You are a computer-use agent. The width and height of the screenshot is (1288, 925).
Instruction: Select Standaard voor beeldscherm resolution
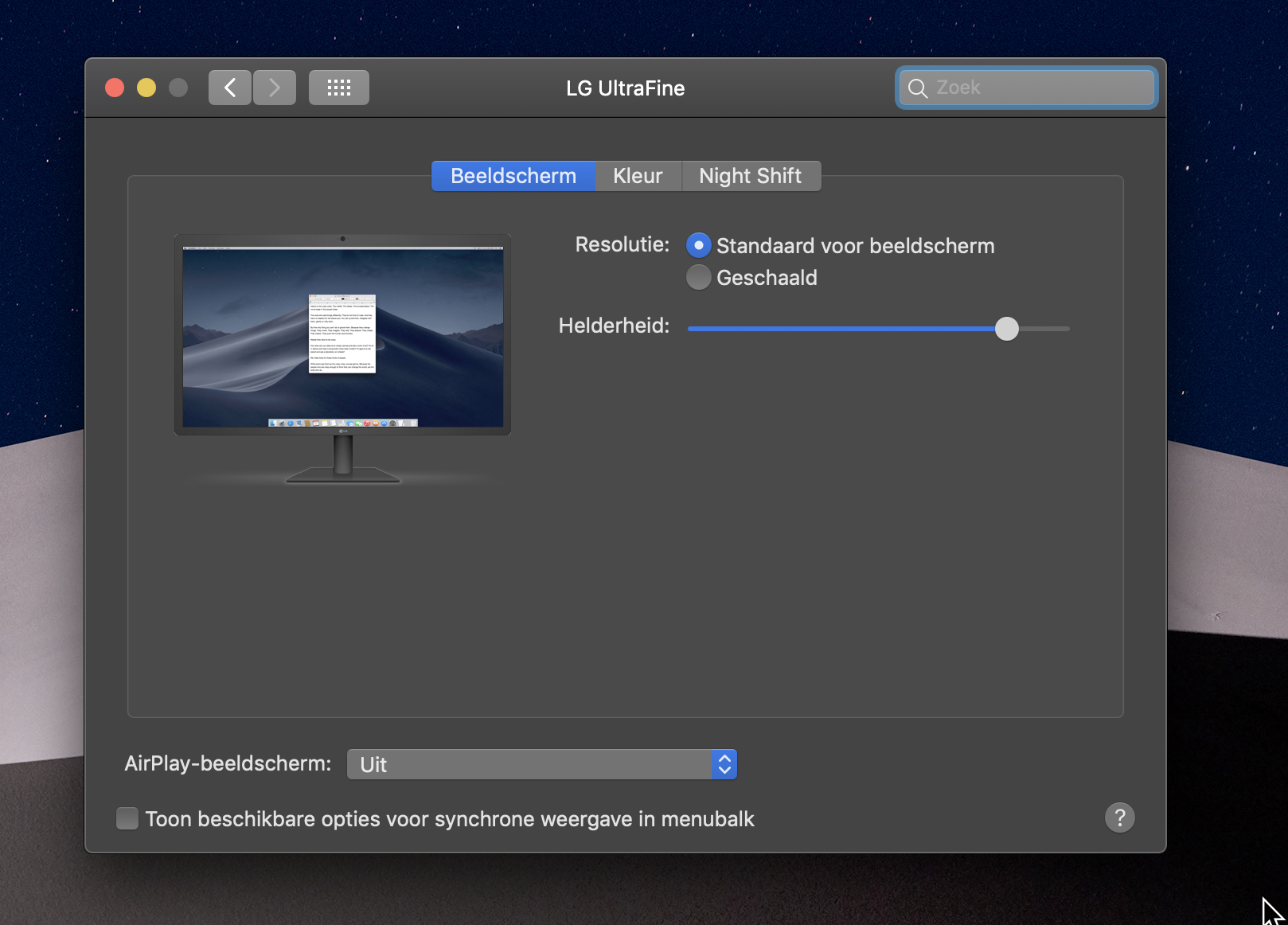tap(698, 245)
